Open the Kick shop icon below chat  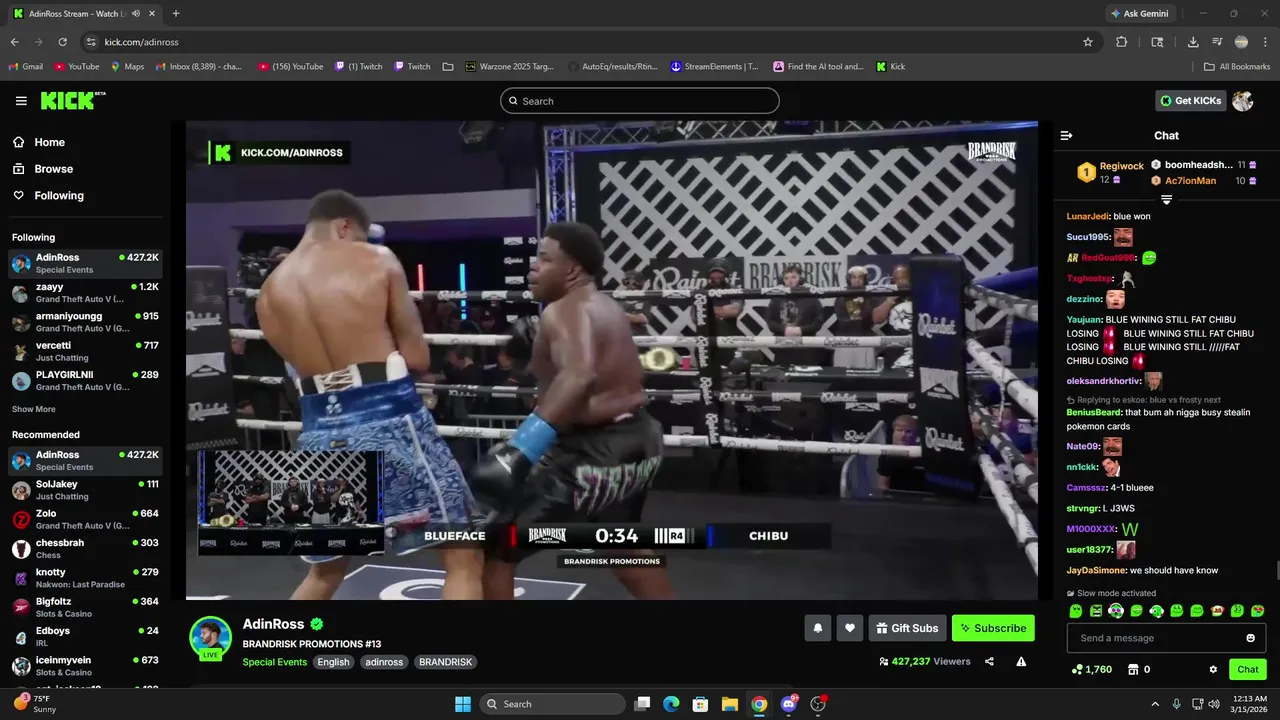pyautogui.click(x=1133, y=669)
